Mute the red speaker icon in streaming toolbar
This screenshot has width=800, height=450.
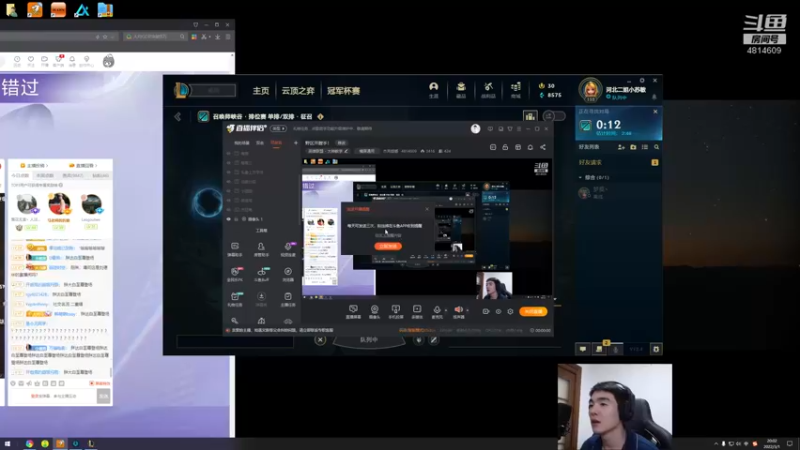pos(458,311)
